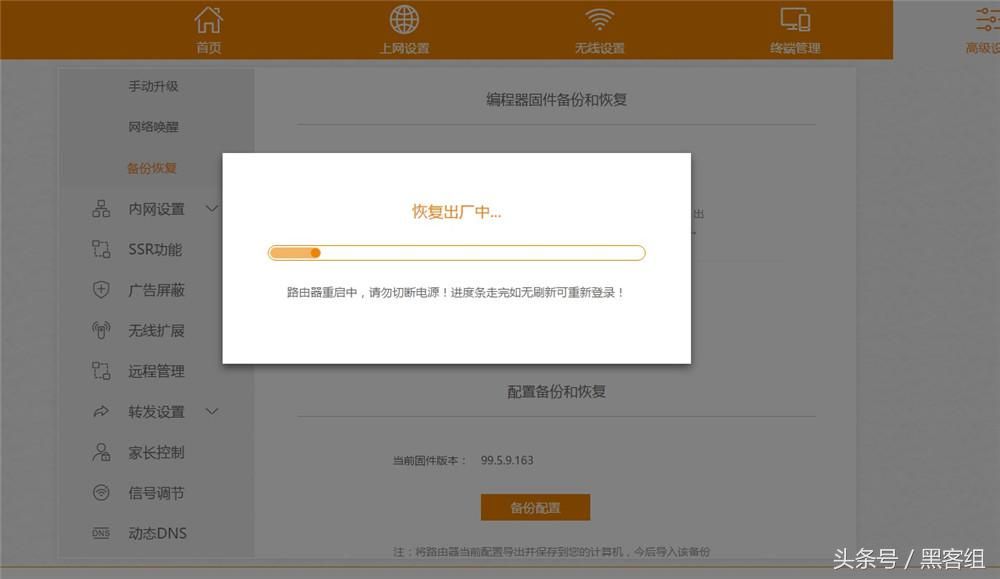Click the 动态DNS icon
The height and width of the screenshot is (579, 1000).
pyautogui.click(x=101, y=533)
